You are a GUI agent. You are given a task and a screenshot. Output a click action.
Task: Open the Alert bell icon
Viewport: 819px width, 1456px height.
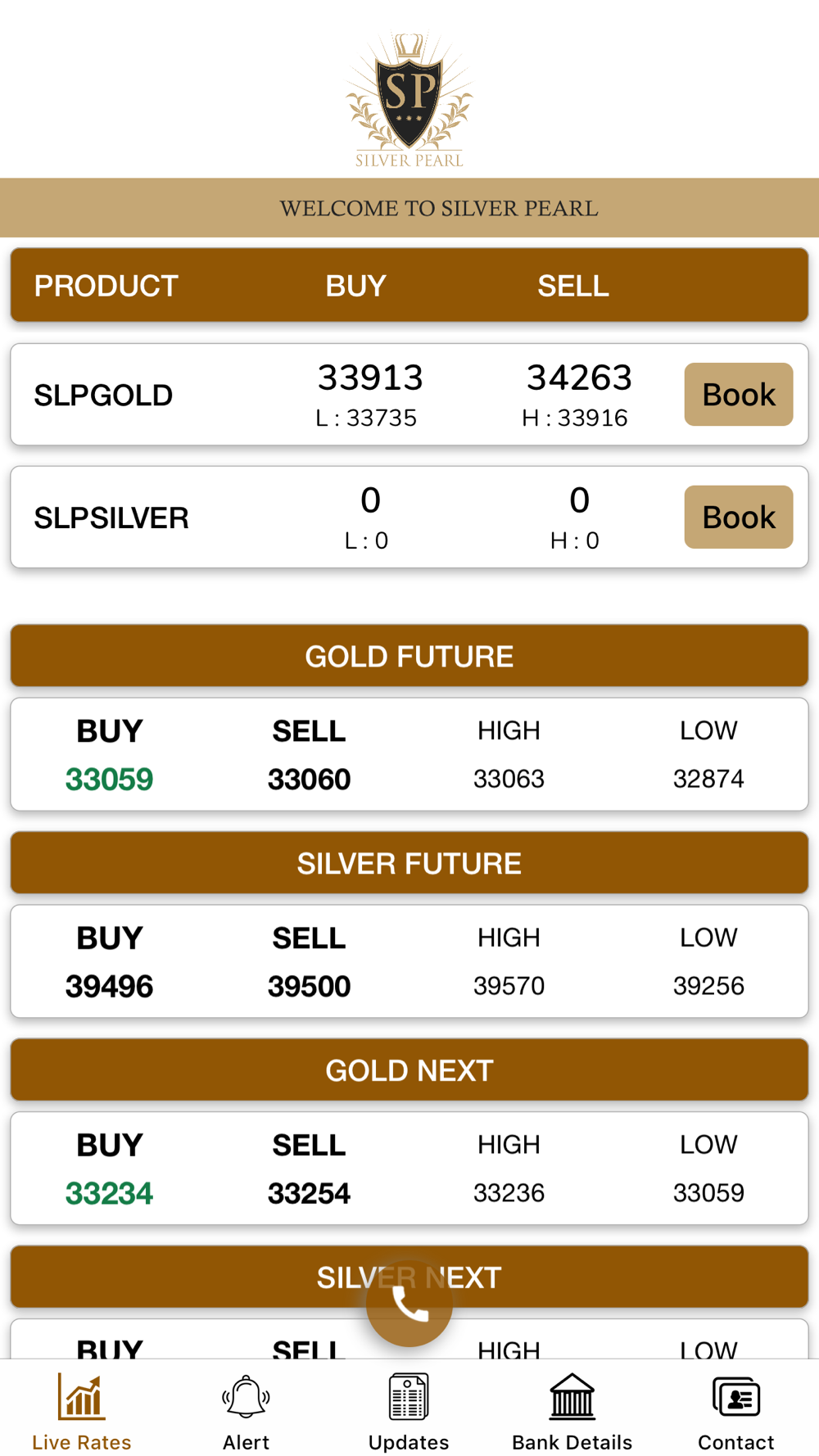coord(246,1397)
